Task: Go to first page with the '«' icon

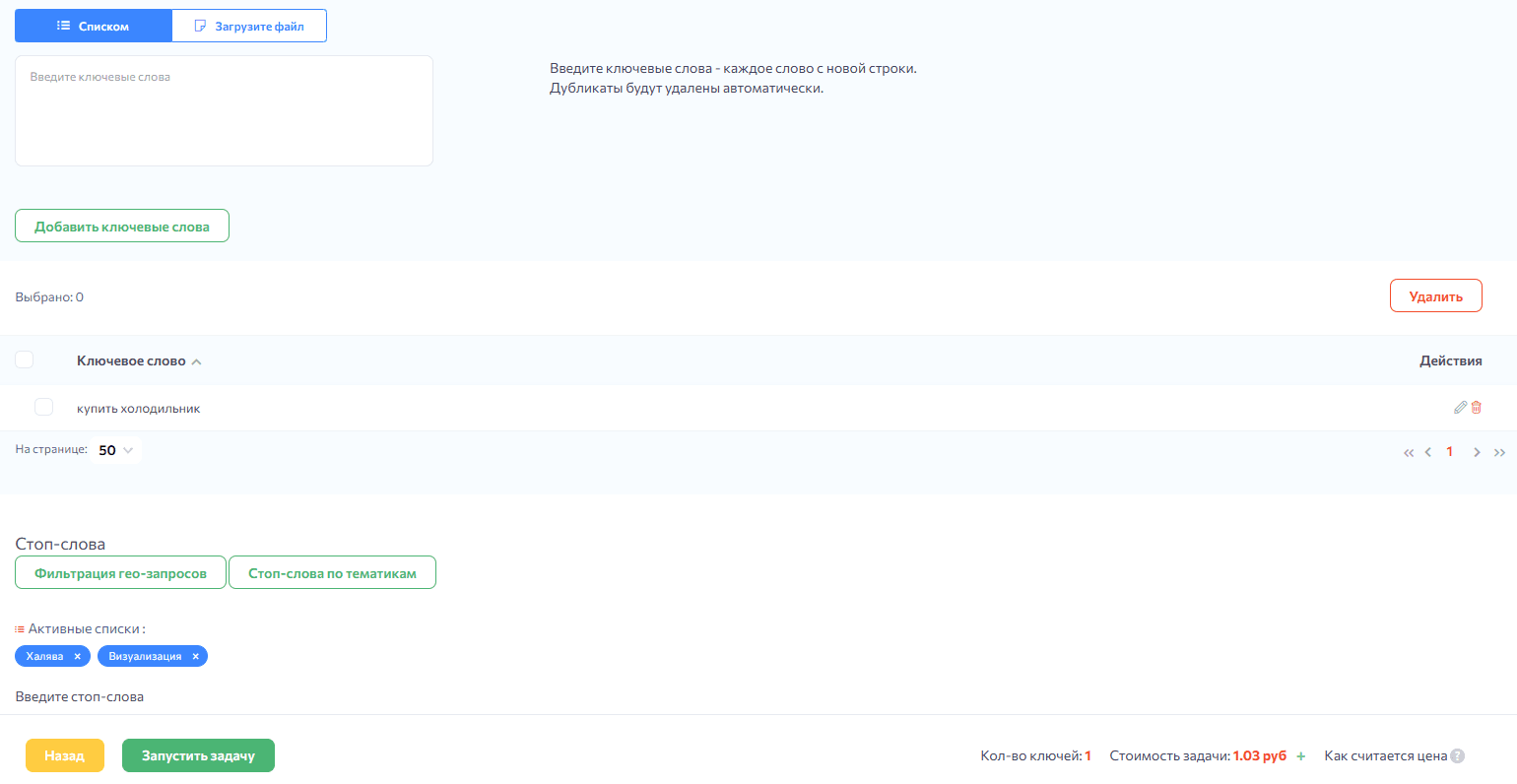Action: tap(1408, 452)
